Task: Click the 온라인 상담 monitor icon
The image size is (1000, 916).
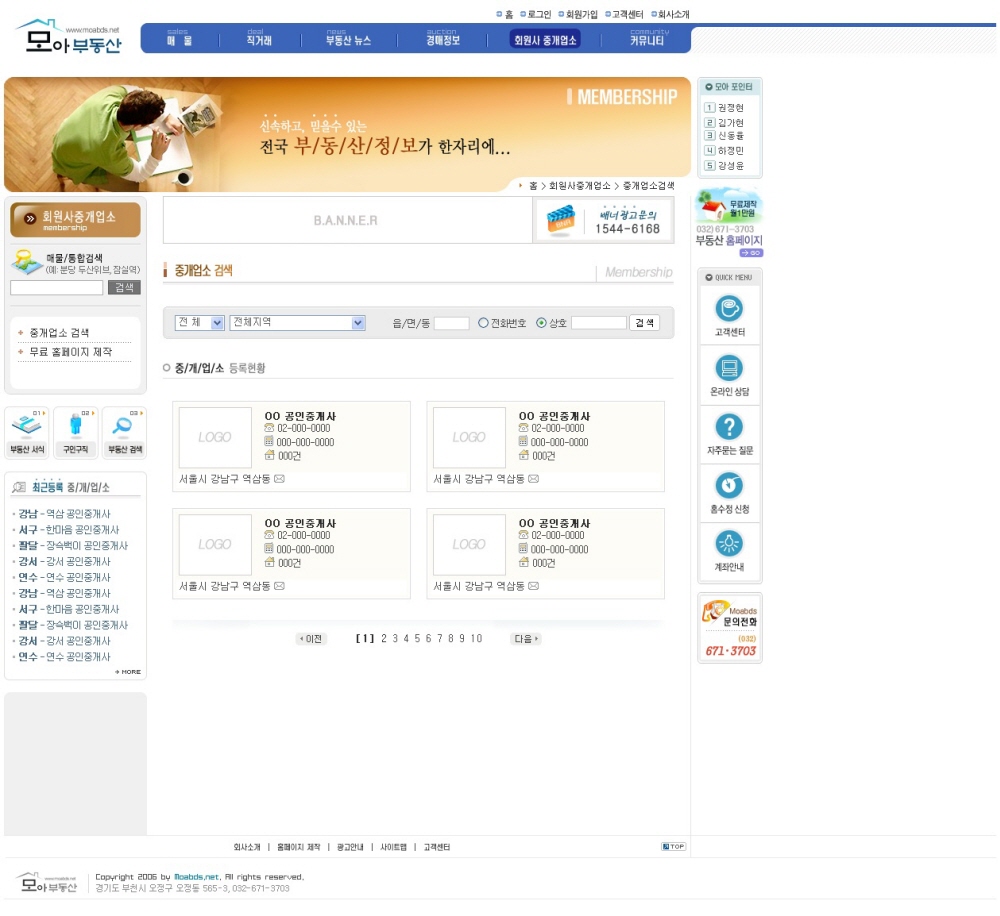Action: click(729, 368)
